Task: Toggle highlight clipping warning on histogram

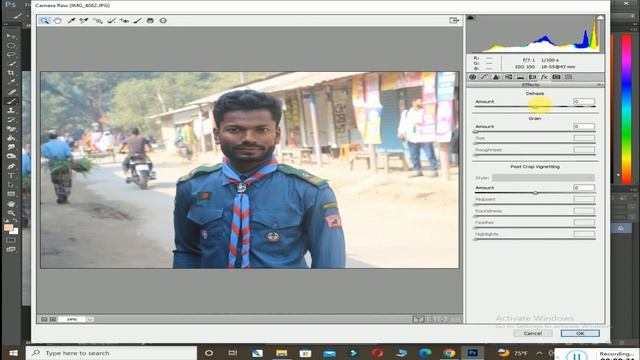Action: [x=600, y=18]
